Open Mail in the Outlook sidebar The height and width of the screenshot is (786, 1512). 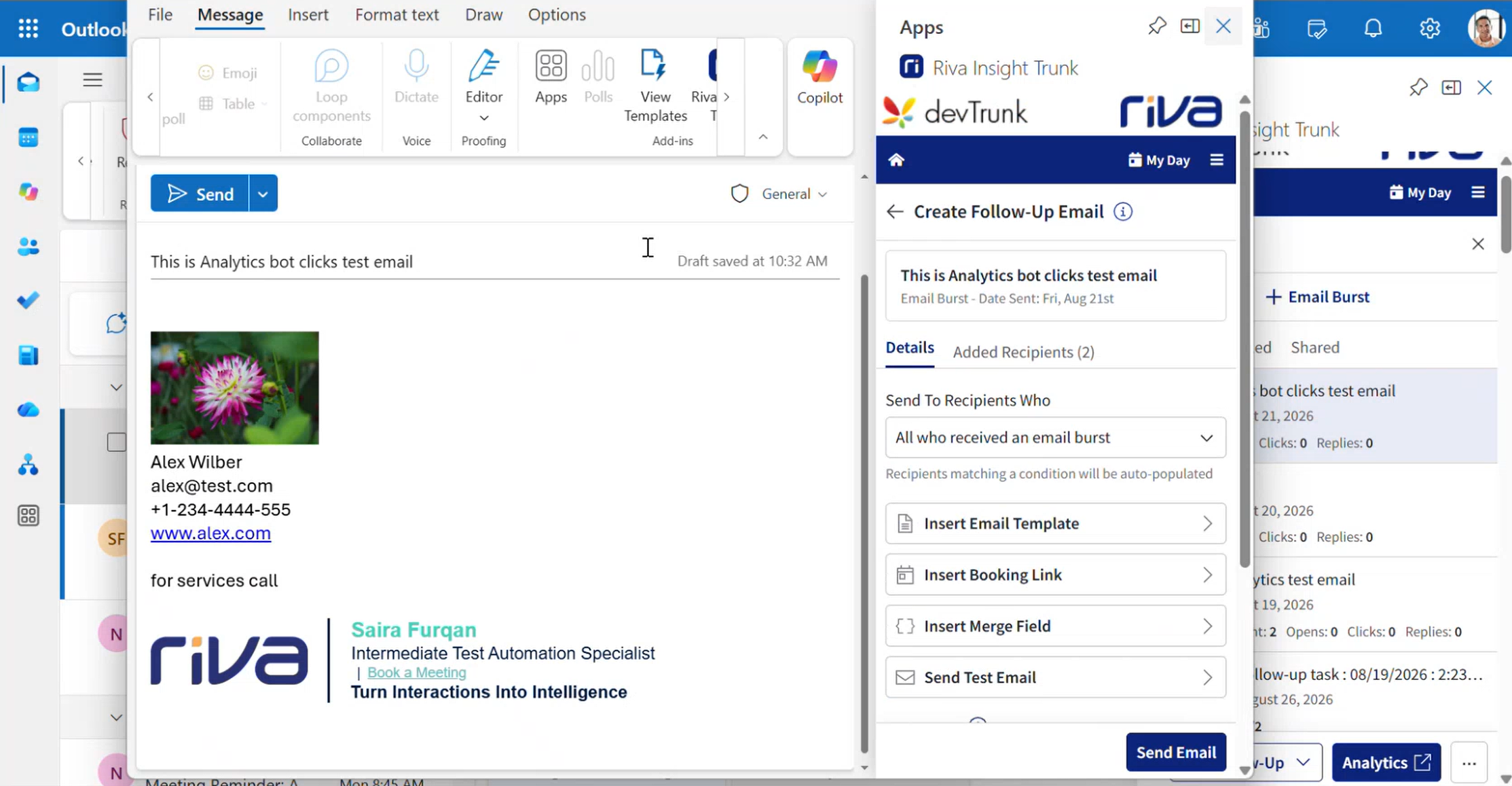point(28,82)
